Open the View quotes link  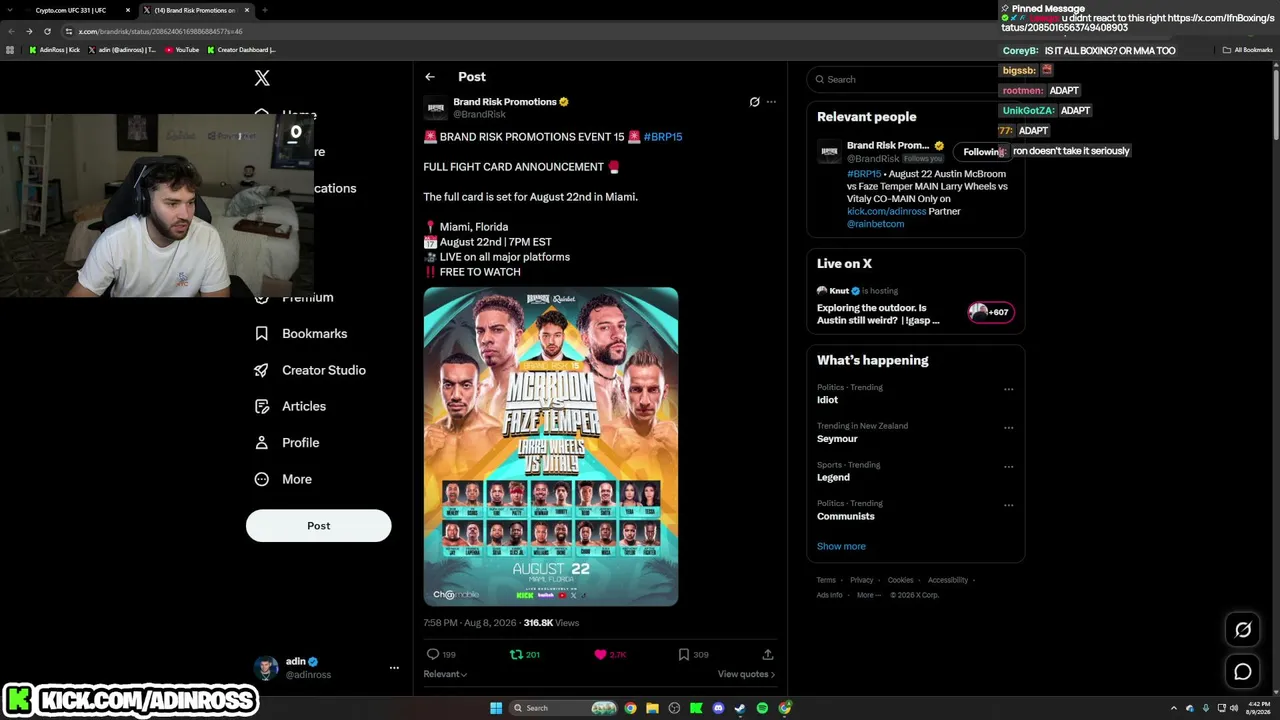click(746, 674)
